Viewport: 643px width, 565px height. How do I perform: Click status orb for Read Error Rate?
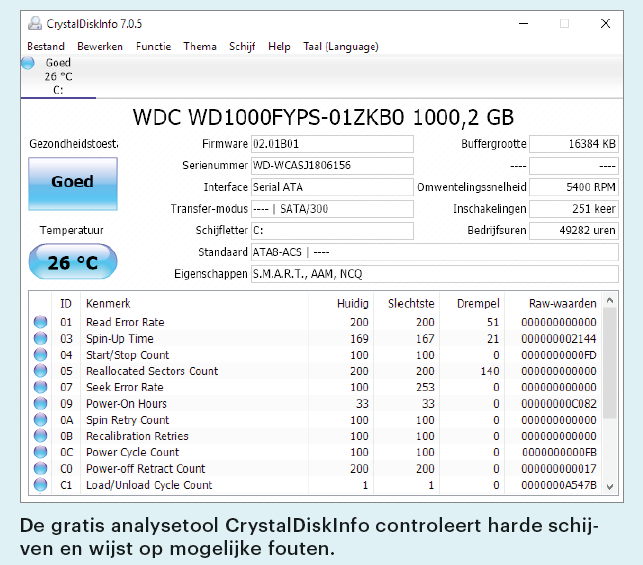(40, 322)
